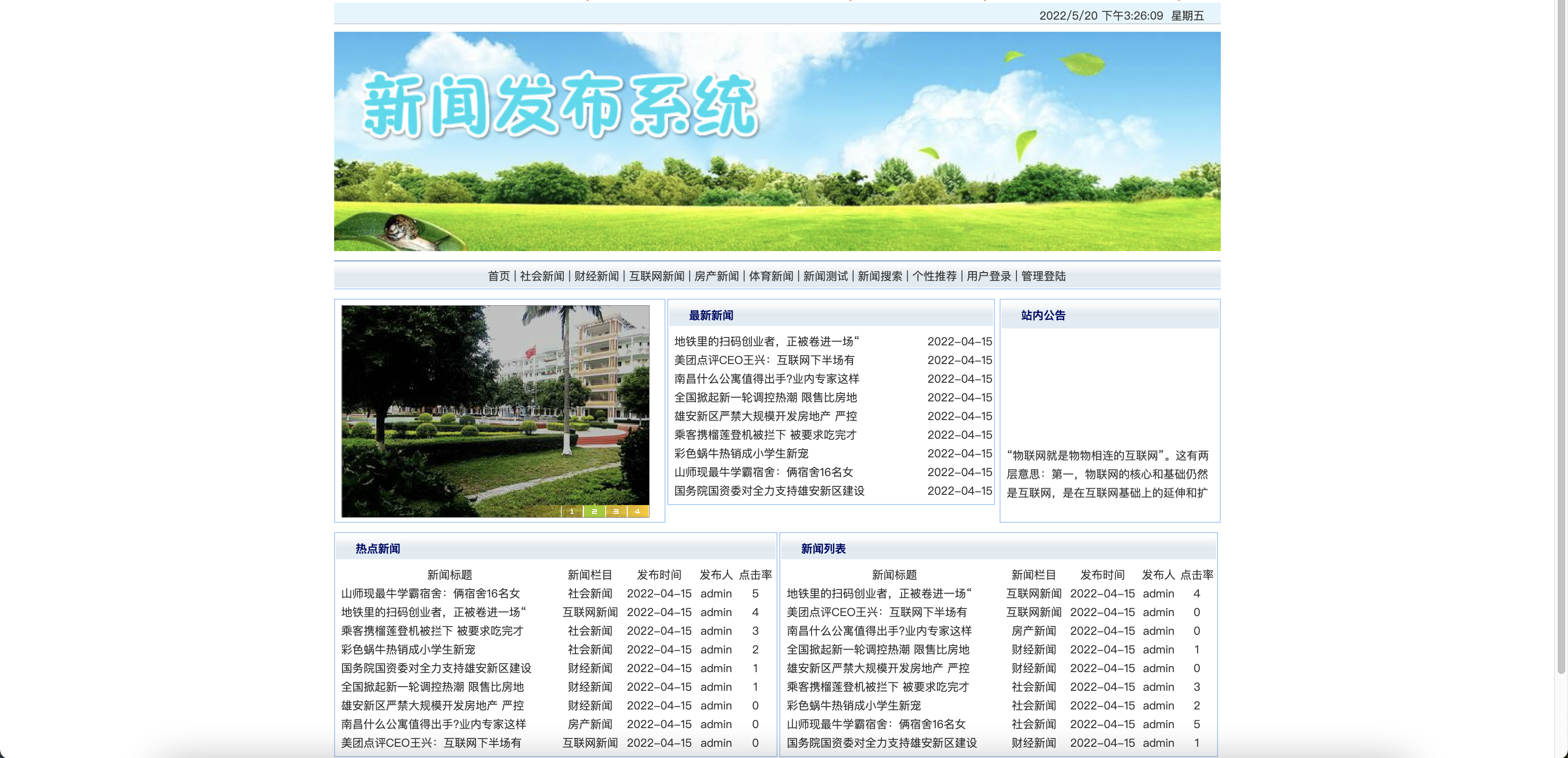Click the 新闻列表 panel heading
This screenshot has height=758, width=1568.
coord(823,548)
